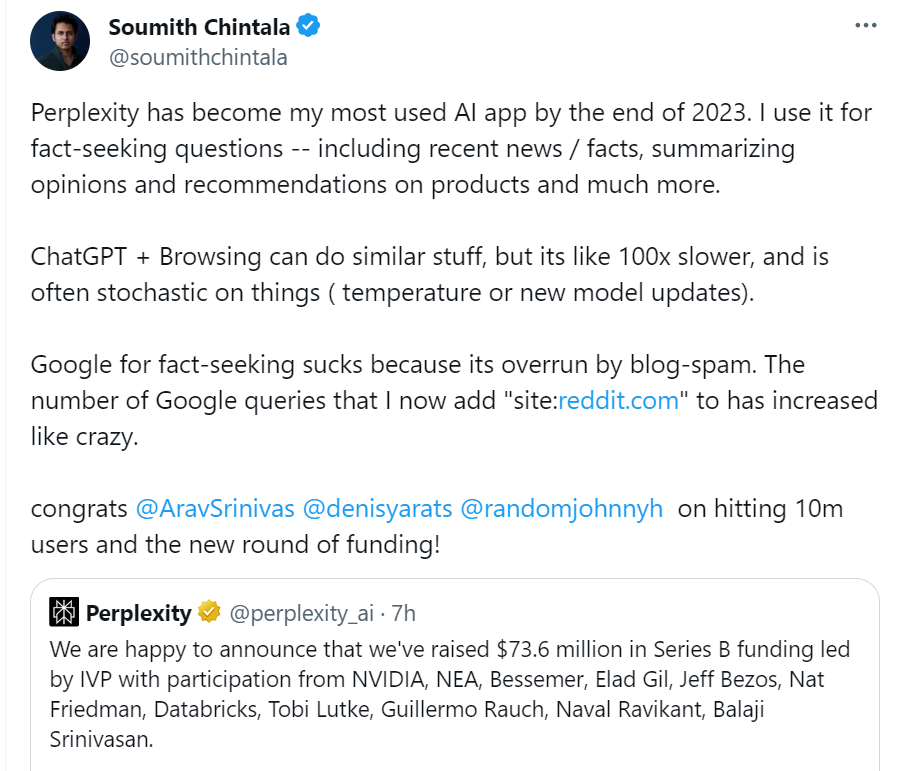The height and width of the screenshot is (771, 903).
Task: Click the word "congrats" in the post
Action: (x=79, y=508)
